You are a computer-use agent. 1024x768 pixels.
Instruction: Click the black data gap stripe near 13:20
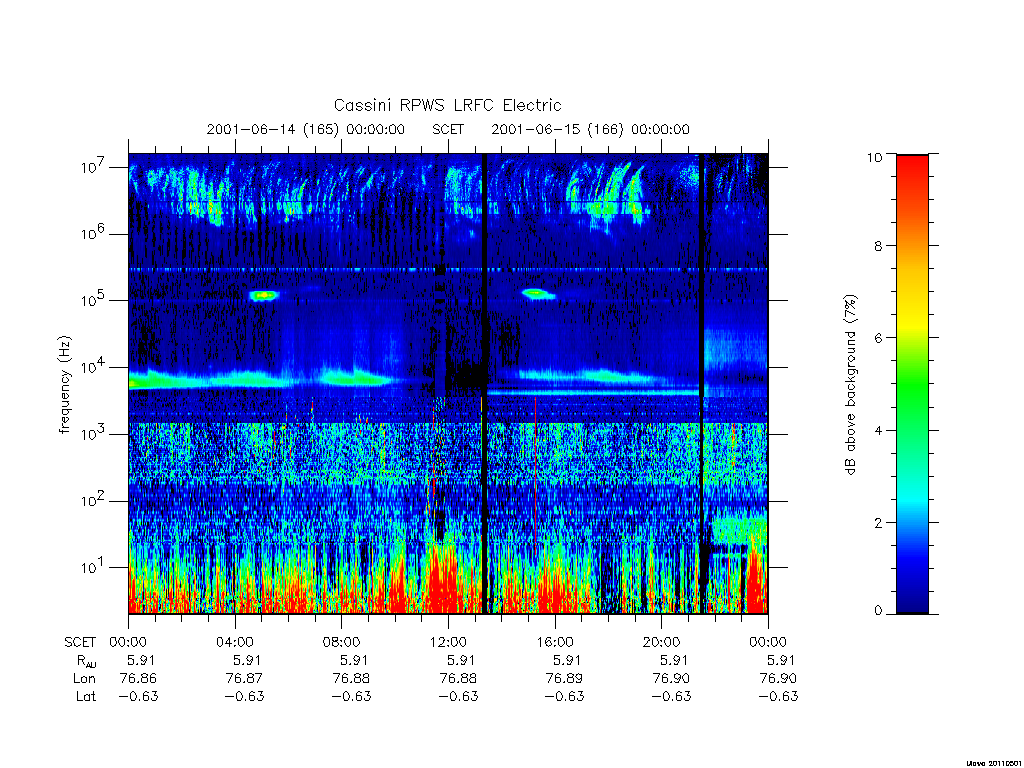pyautogui.click(x=485, y=384)
